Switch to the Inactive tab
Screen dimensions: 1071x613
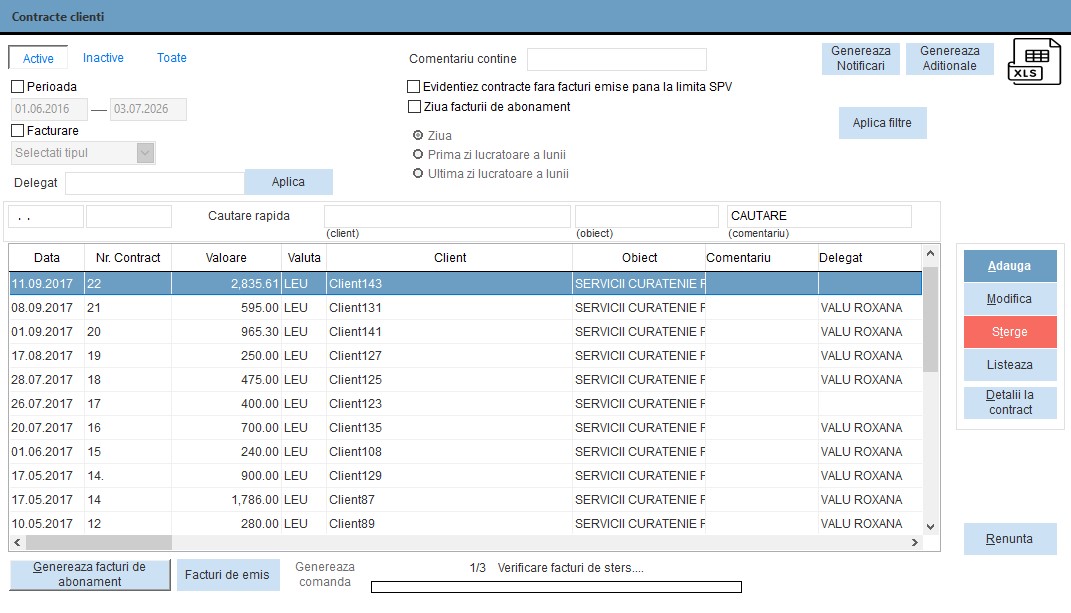(103, 58)
